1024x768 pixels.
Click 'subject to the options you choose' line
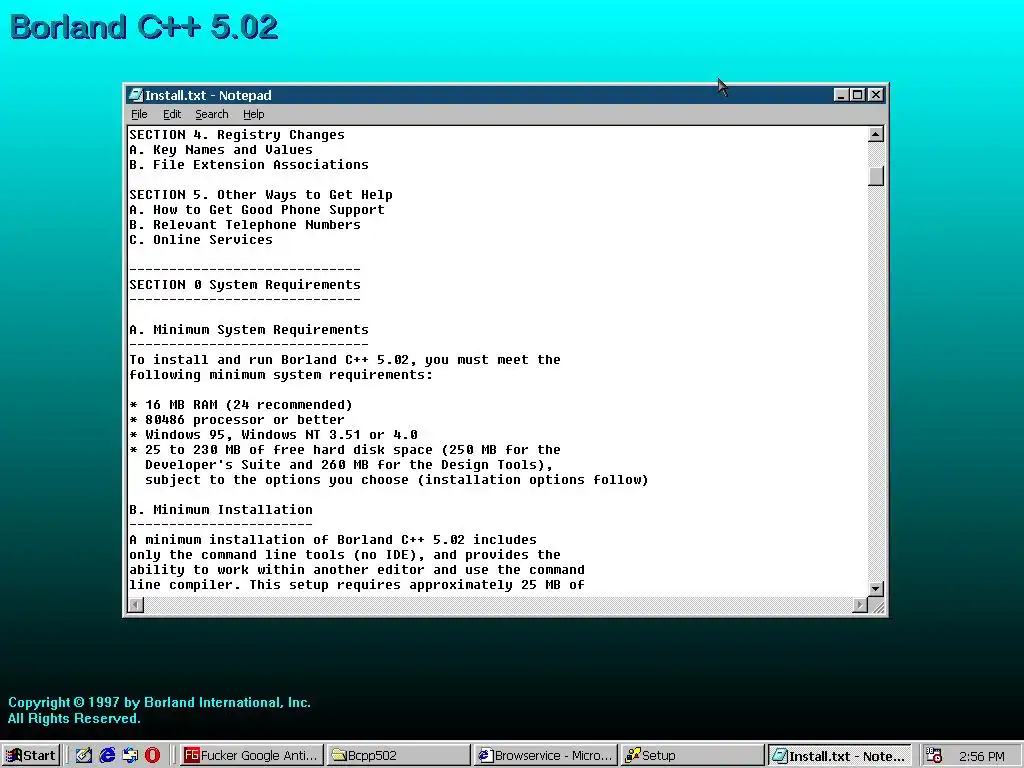(x=396, y=480)
